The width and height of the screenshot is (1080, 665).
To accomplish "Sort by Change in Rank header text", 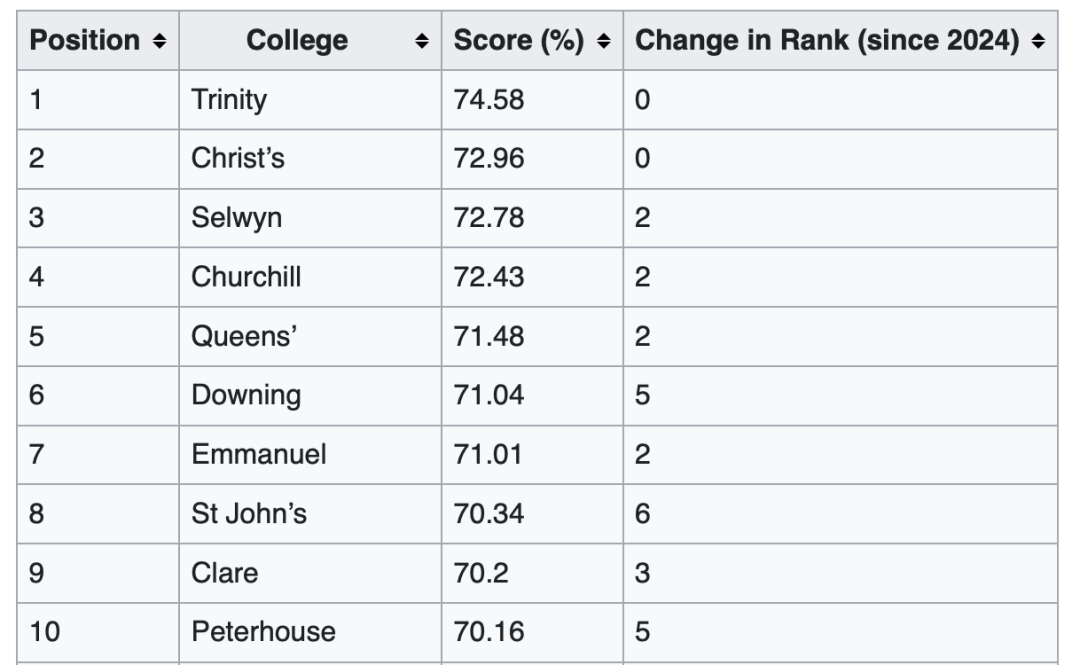I will point(828,41).
